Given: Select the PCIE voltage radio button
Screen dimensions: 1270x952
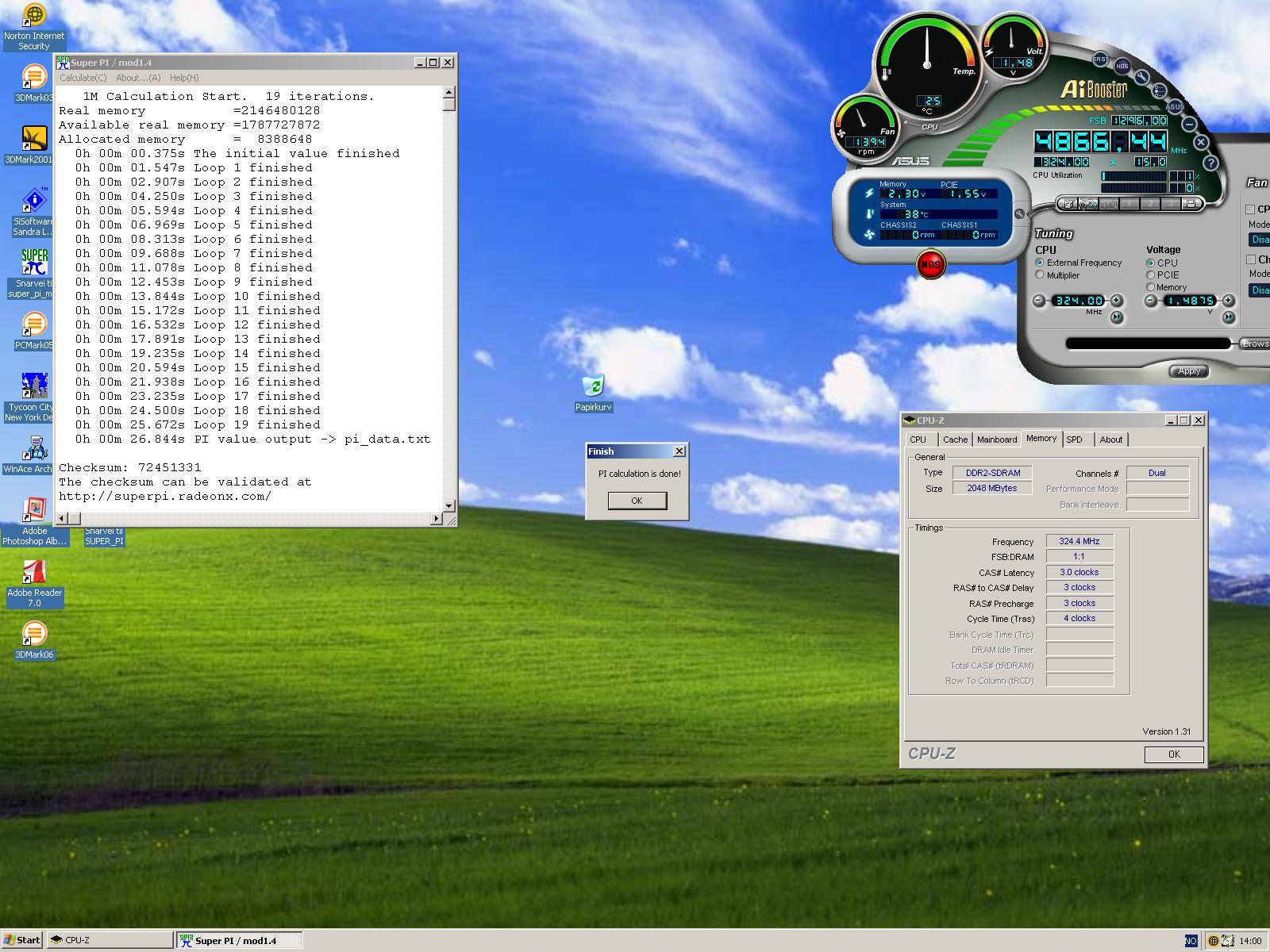Looking at the screenshot, I should point(1150,274).
